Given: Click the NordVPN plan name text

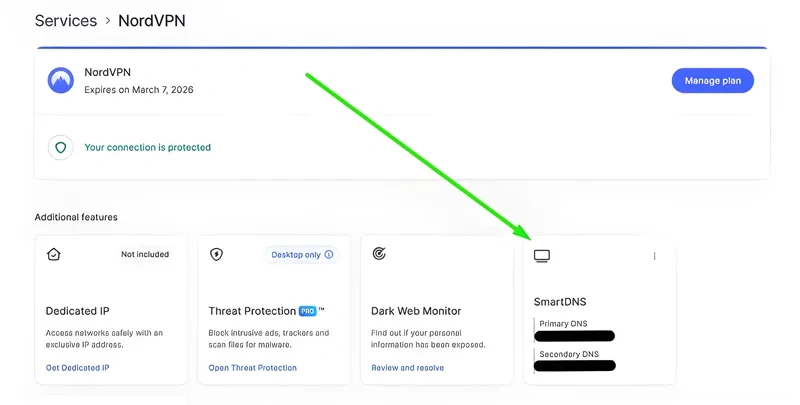Looking at the screenshot, I should point(107,72).
